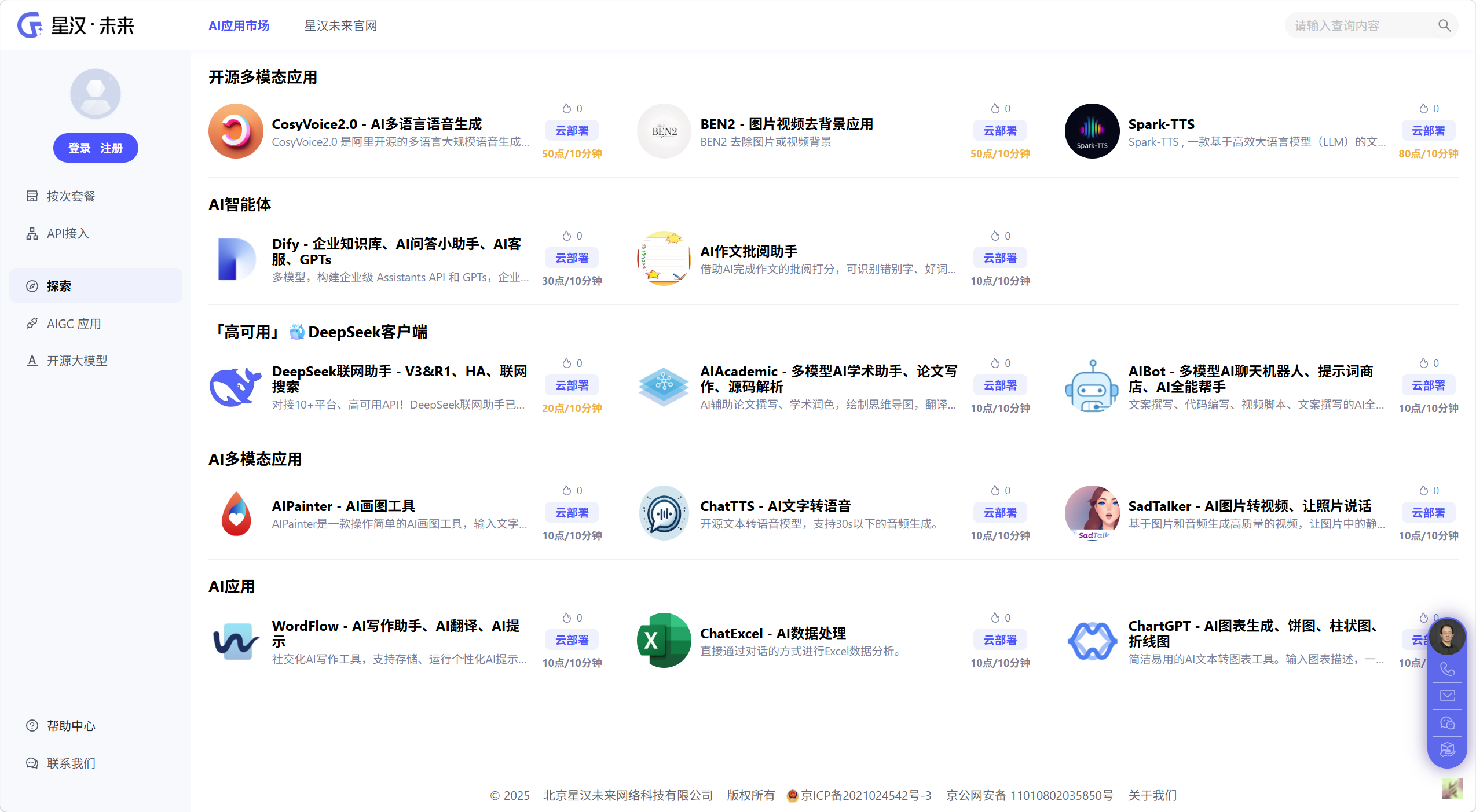
Task: Open the ChartGPT app title
Action: point(1255,633)
